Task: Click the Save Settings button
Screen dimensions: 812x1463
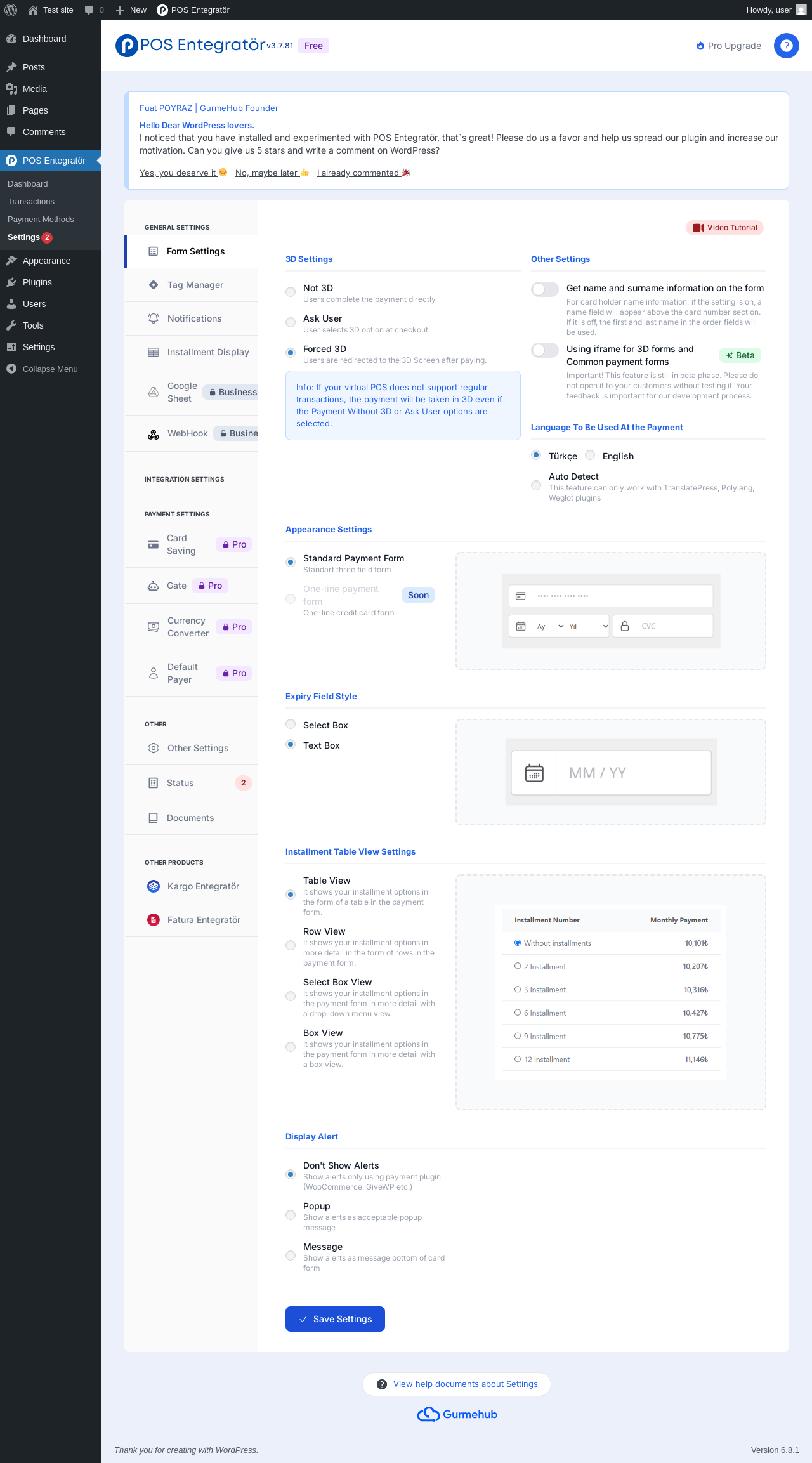Action: pos(335,1319)
